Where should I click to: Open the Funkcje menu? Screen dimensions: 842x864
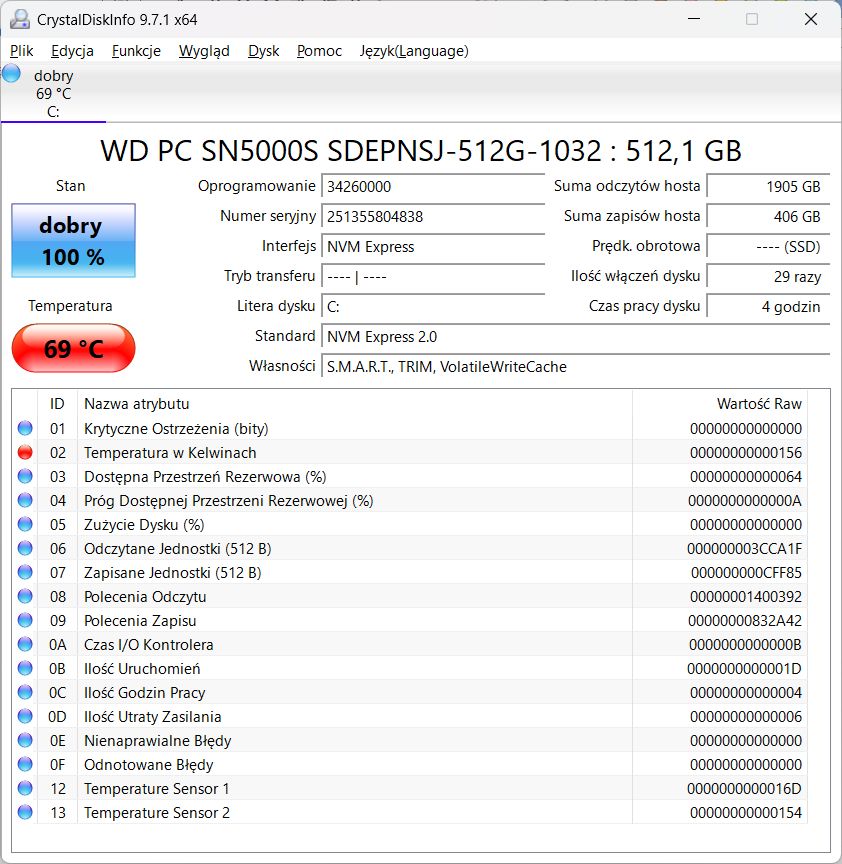click(136, 51)
